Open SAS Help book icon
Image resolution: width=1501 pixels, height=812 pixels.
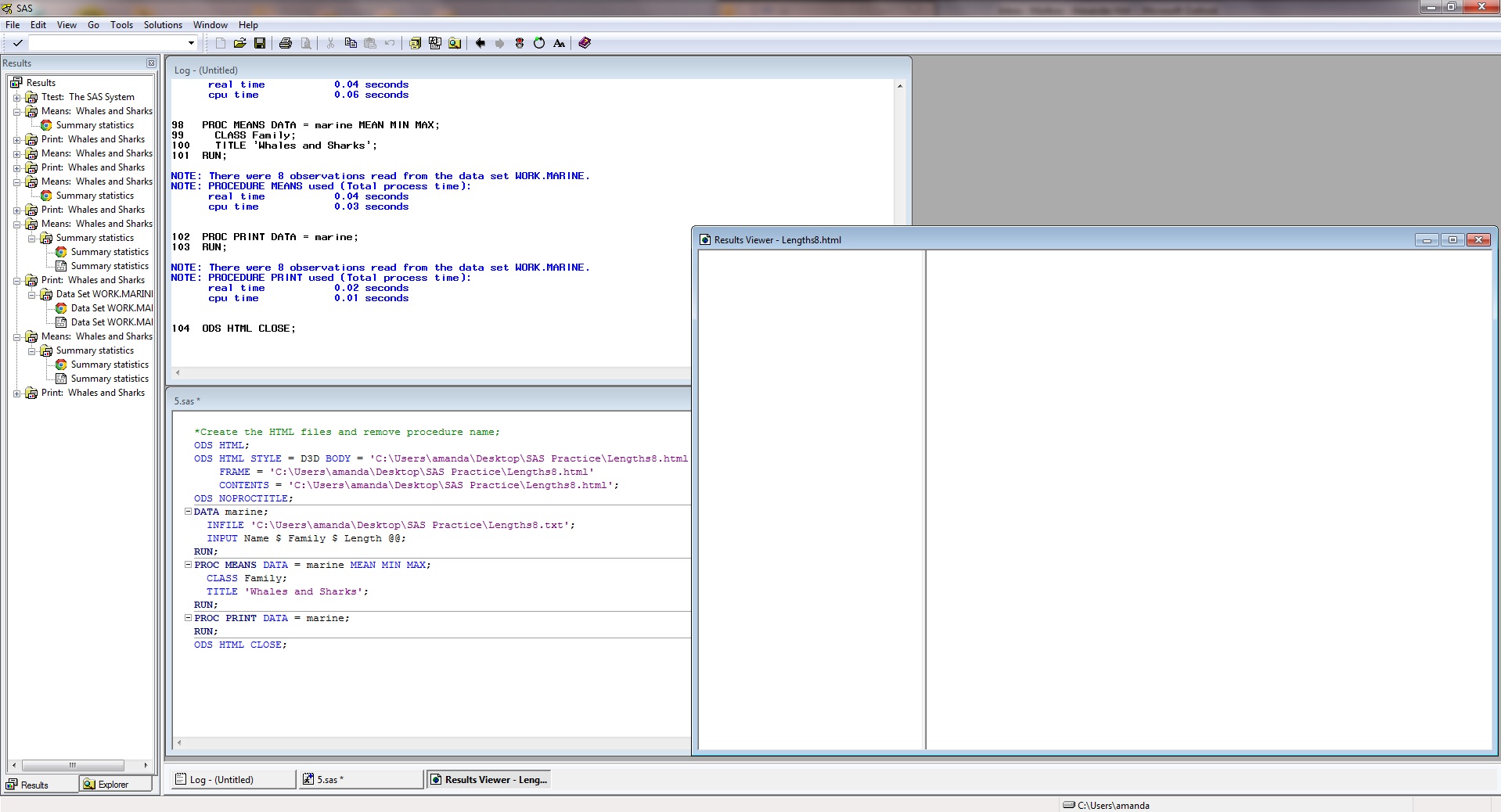585,43
